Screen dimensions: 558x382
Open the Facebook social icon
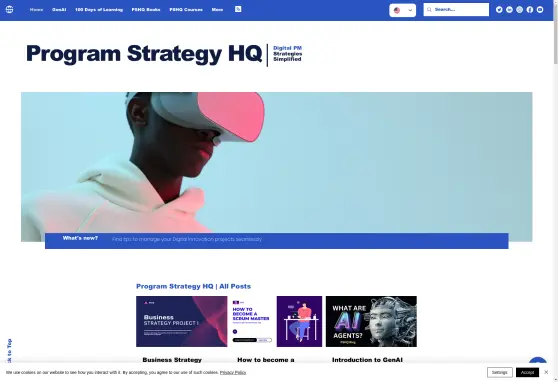tap(530, 10)
